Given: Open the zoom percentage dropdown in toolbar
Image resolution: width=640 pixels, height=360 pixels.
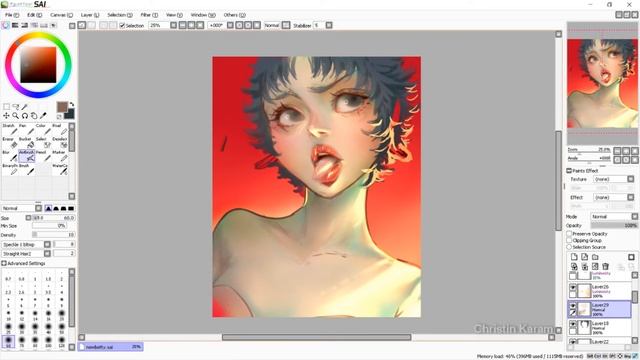Looking at the screenshot, I should coord(173,25).
